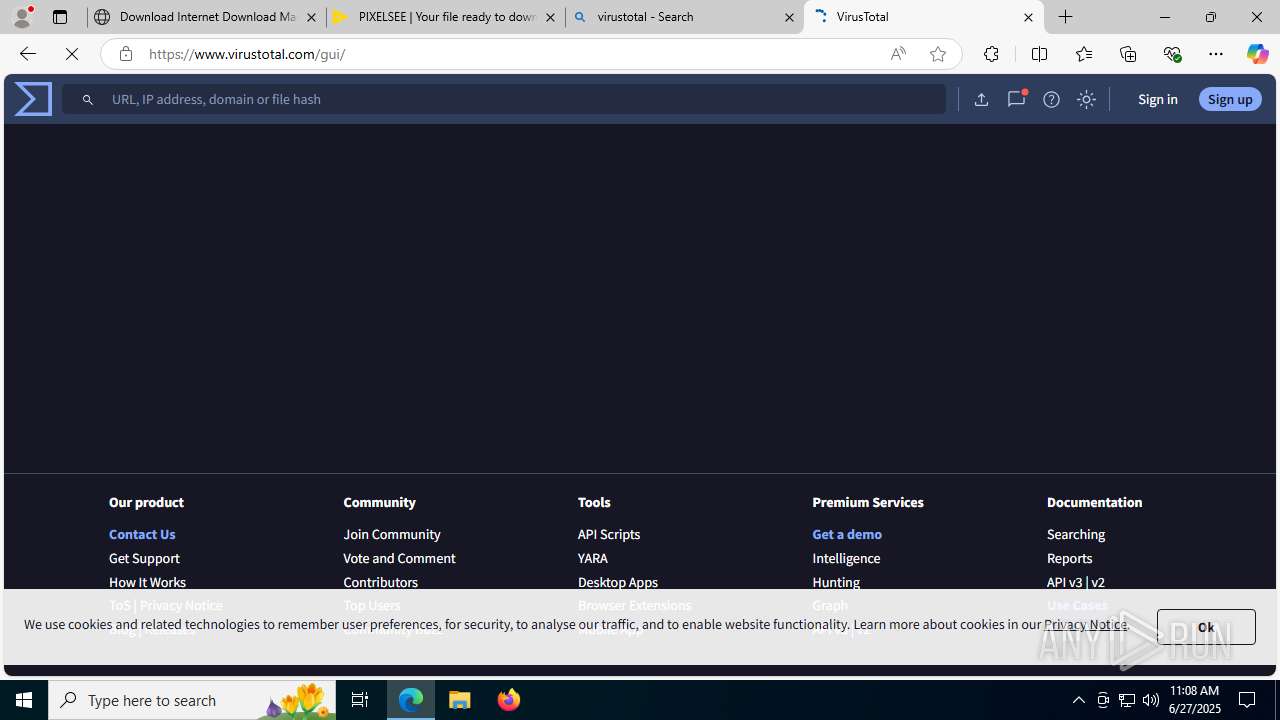Focus the URL, IP address, domain or file hash field
The width and height of the screenshot is (1280, 720).
tap(504, 99)
